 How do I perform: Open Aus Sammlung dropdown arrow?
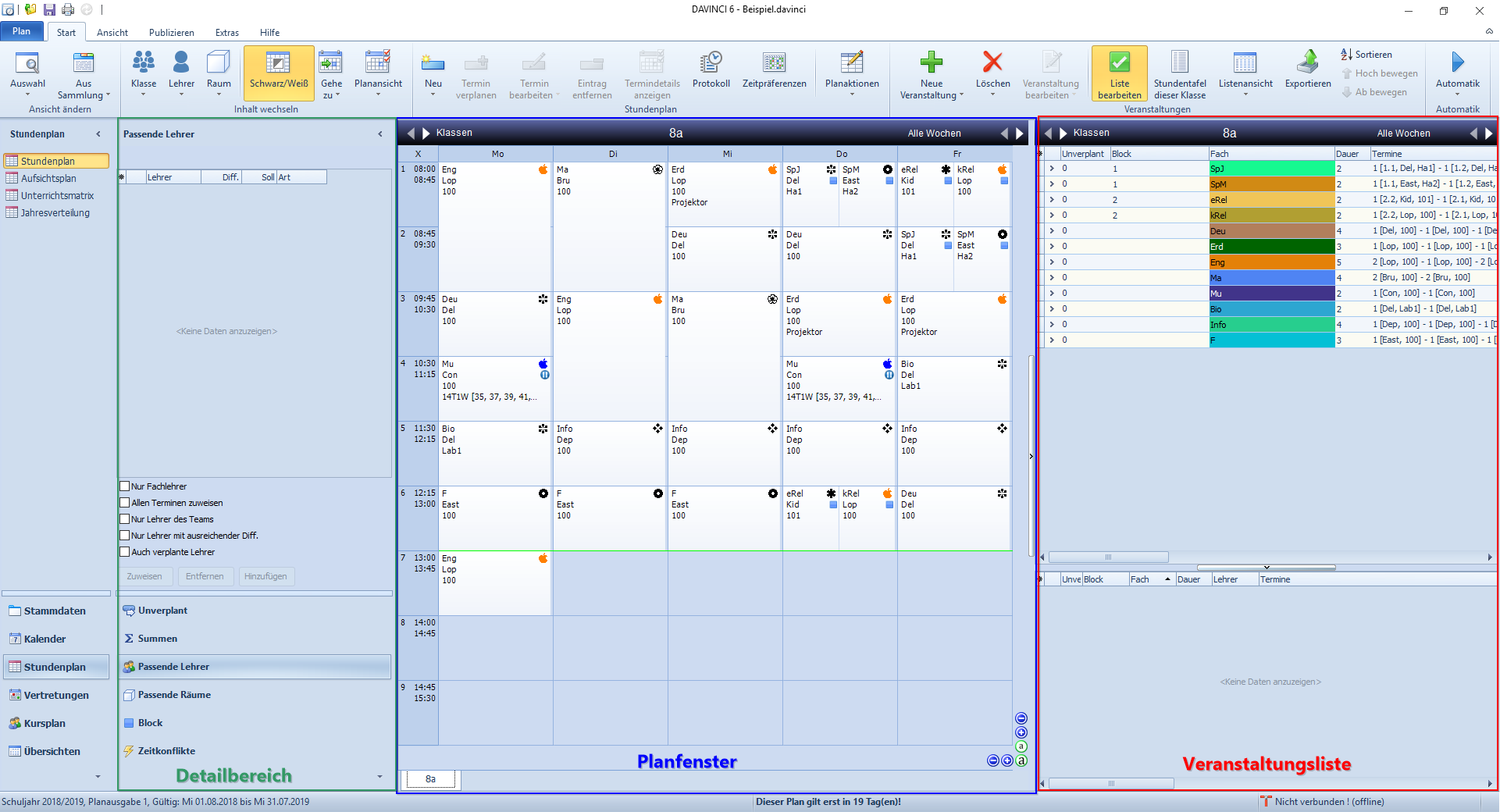pos(108,95)
